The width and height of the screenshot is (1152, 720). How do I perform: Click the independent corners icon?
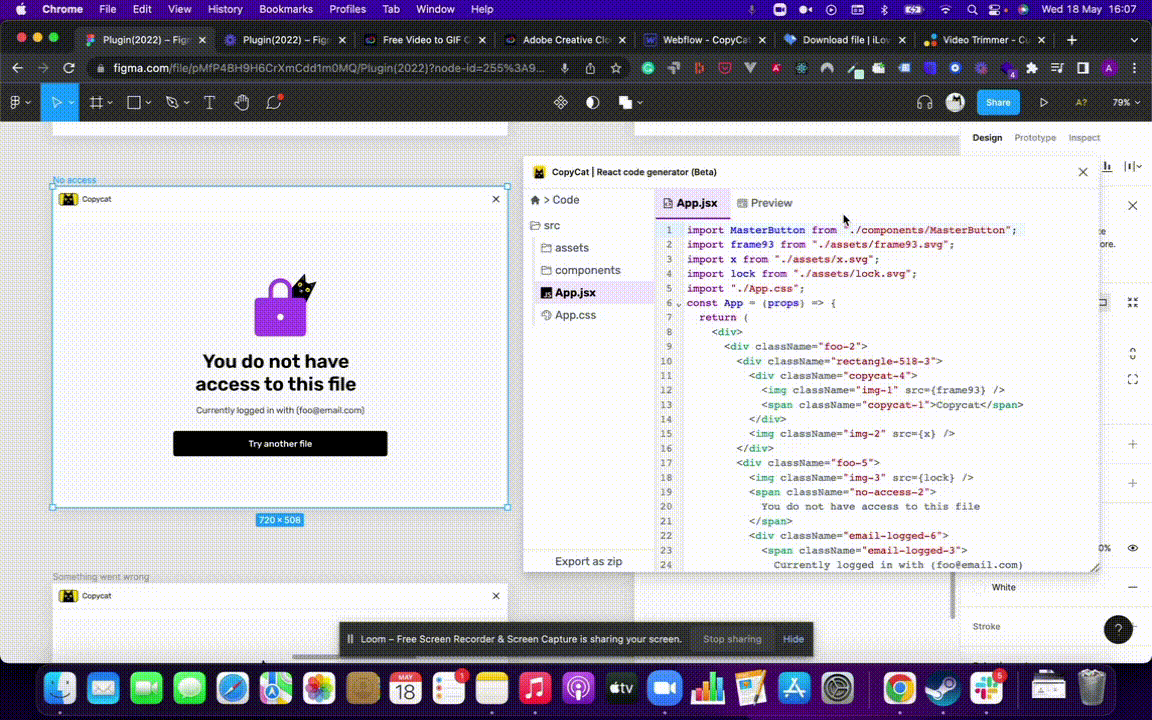pyautogui.click(x=1133, y=379)
